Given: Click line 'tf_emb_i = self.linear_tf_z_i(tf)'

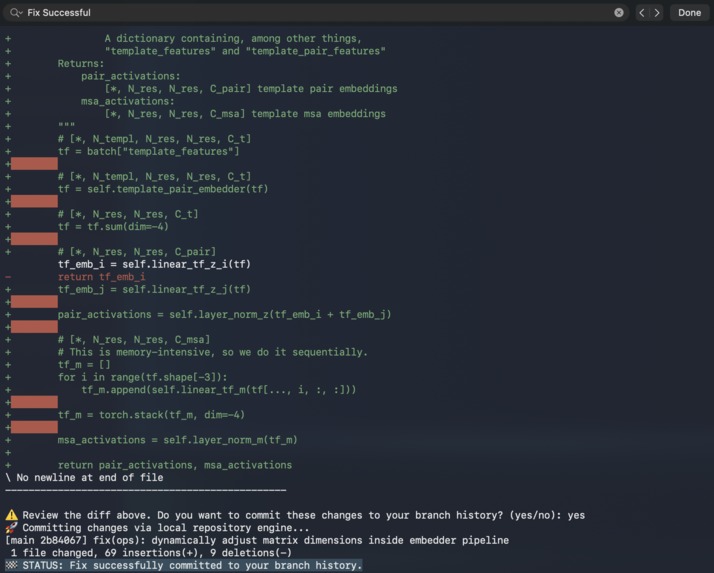Looking at the screenshot, I should 154,264.
